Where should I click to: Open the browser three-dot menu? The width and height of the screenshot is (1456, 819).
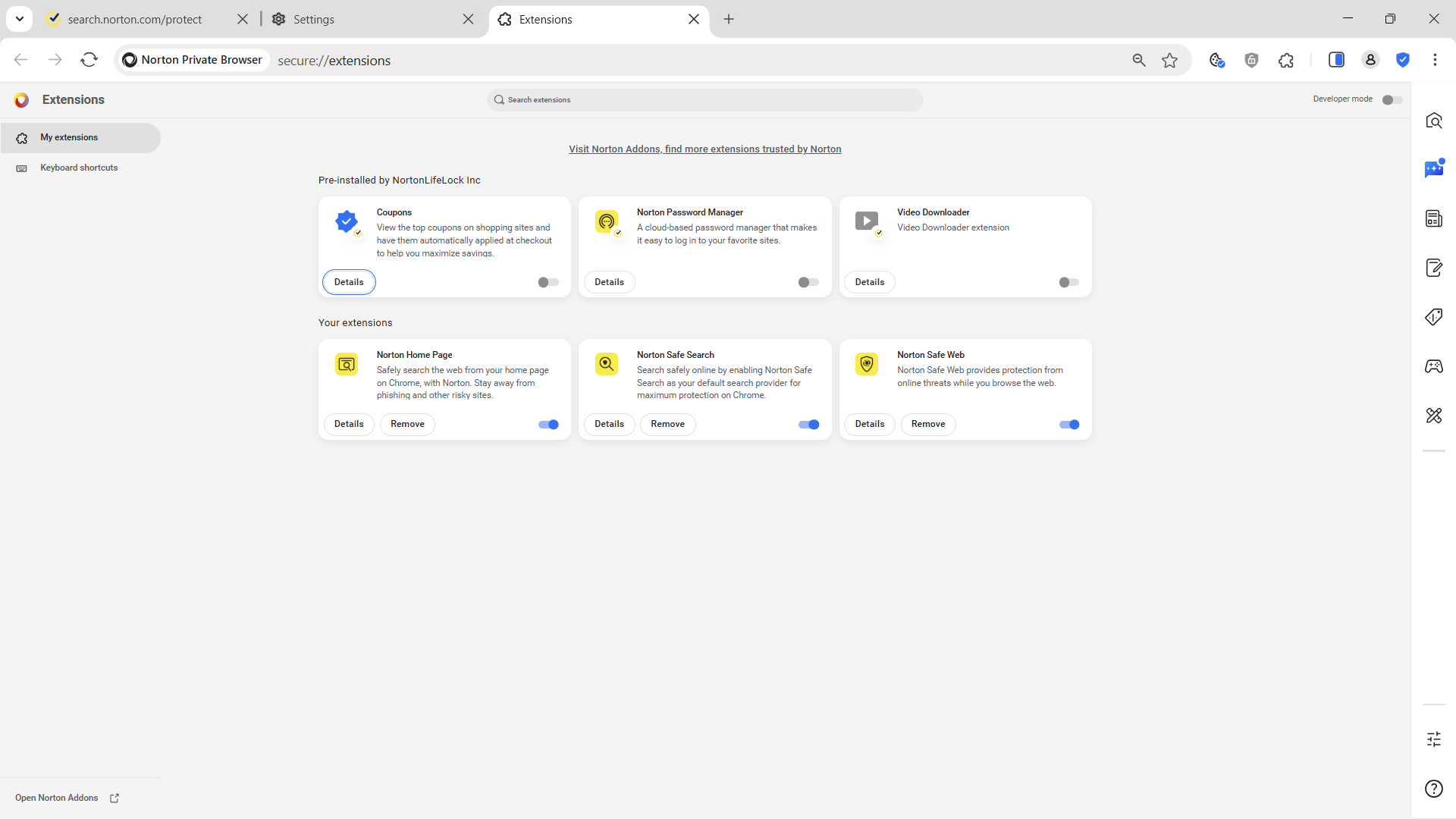(1435, 60)
